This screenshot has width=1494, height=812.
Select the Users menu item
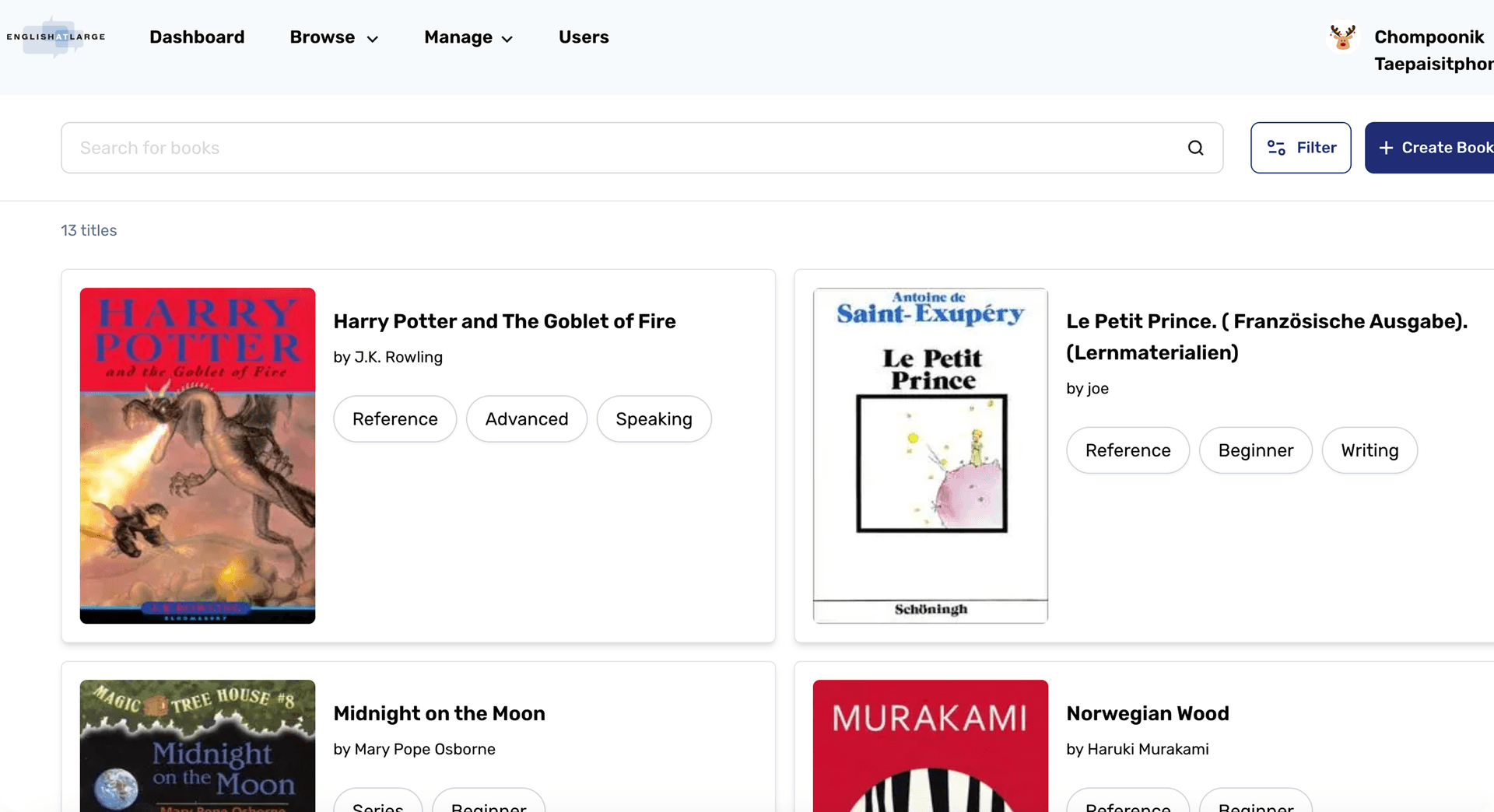tap(584, 37)
